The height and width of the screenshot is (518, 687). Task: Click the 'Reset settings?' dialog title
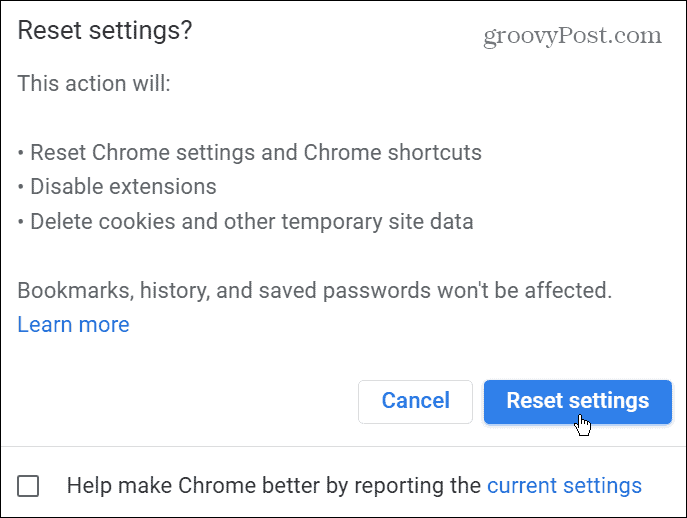[x=105, y=31]
